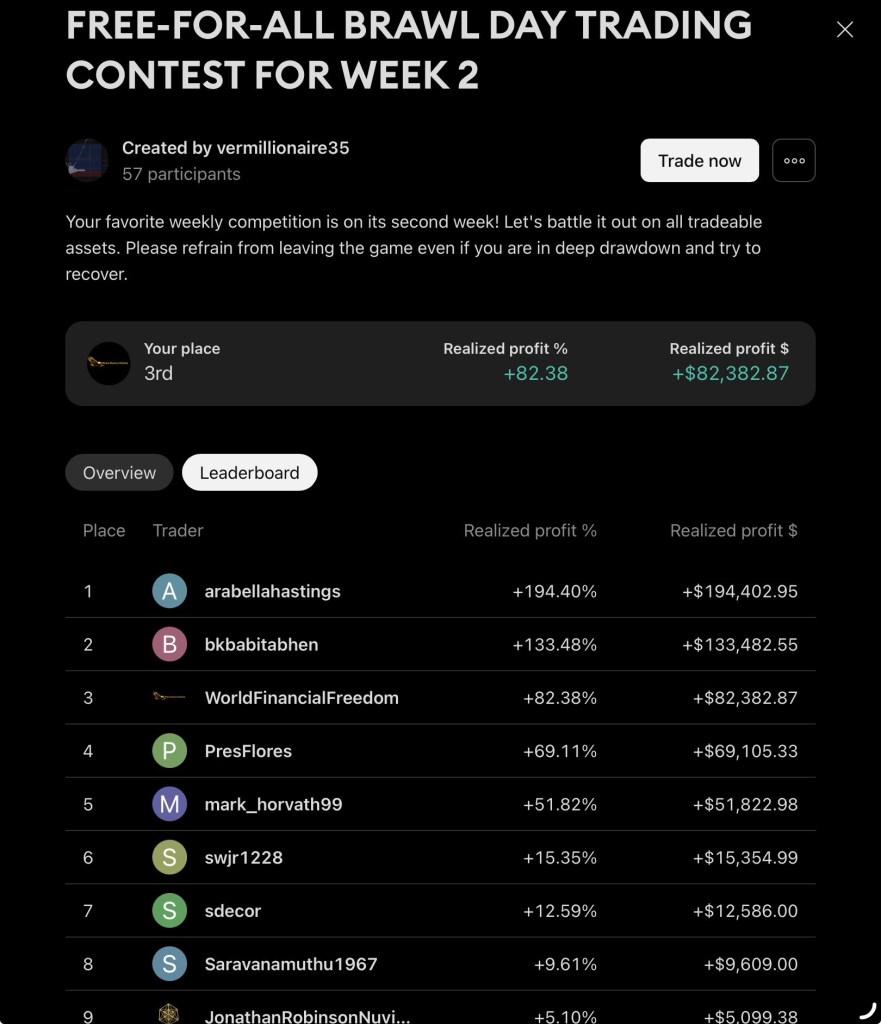Viewport: 881px width, 1024px height.
Task: Click the Realized profit $ column header
Action: point(733,530)
